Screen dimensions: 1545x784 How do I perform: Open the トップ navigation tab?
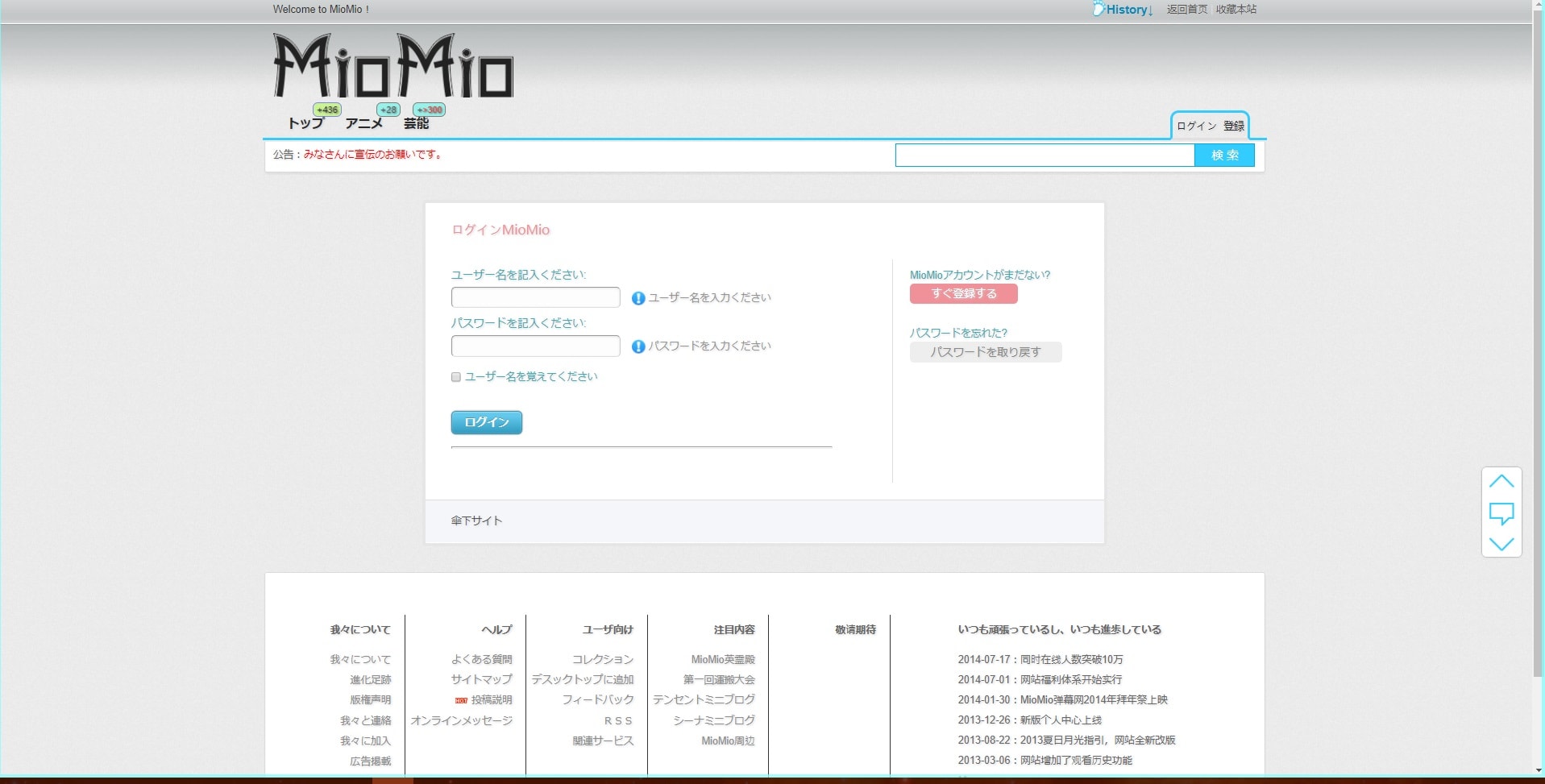(305, 123)
